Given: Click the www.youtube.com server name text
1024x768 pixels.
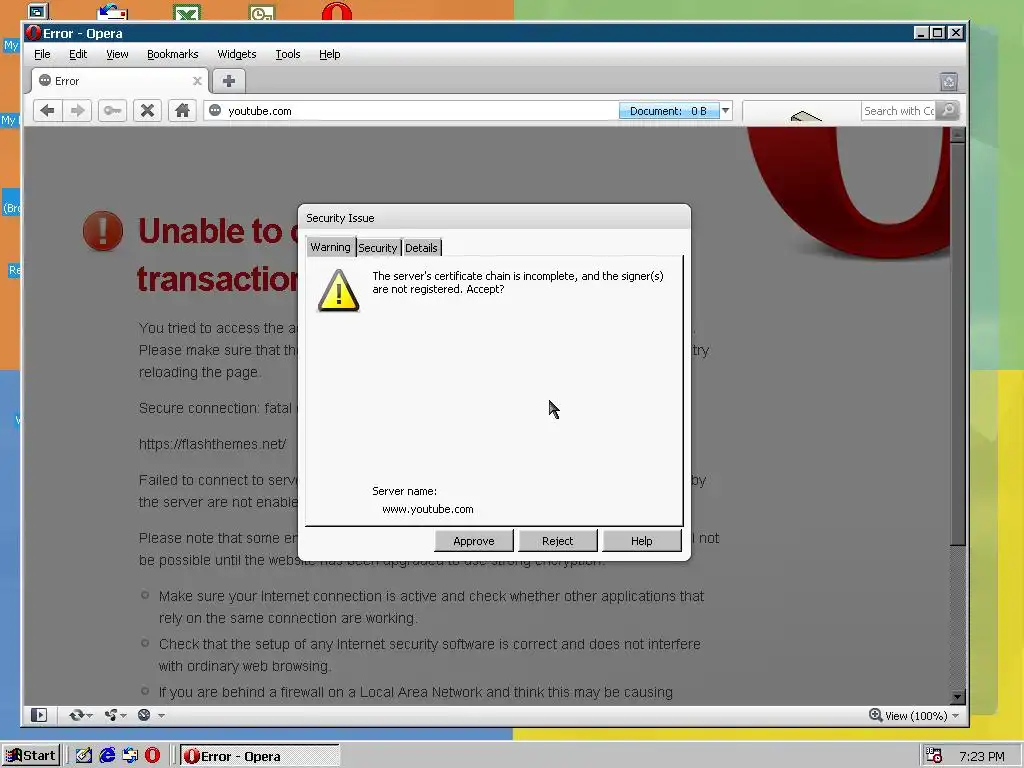Looking at the screenshot, I should [x=428, y=509].
